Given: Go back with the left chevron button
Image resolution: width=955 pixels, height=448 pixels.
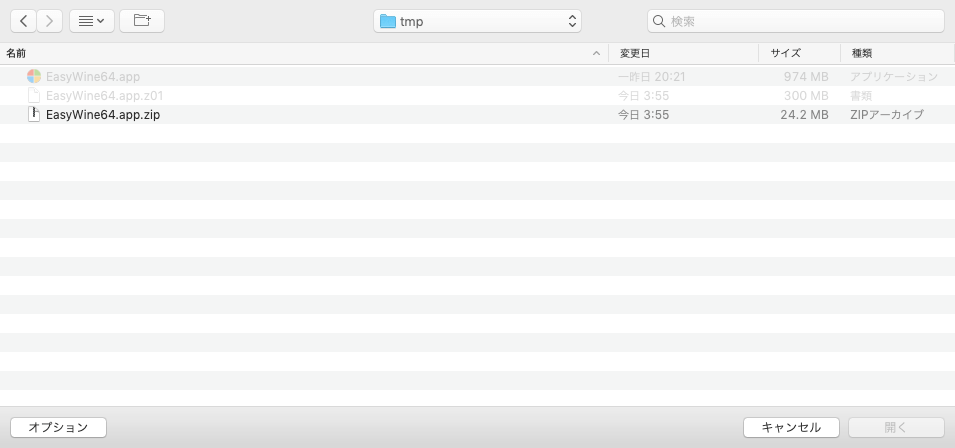Looking at the screenshot, I should click(x=23, y=21).
